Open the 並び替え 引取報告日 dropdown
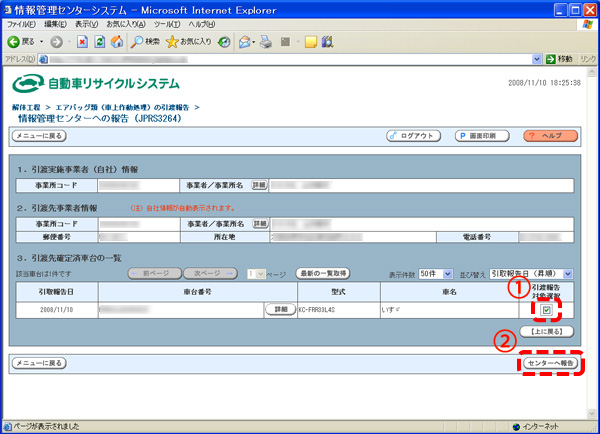Viewport: 600px width, 434px height. click(531, 274)
